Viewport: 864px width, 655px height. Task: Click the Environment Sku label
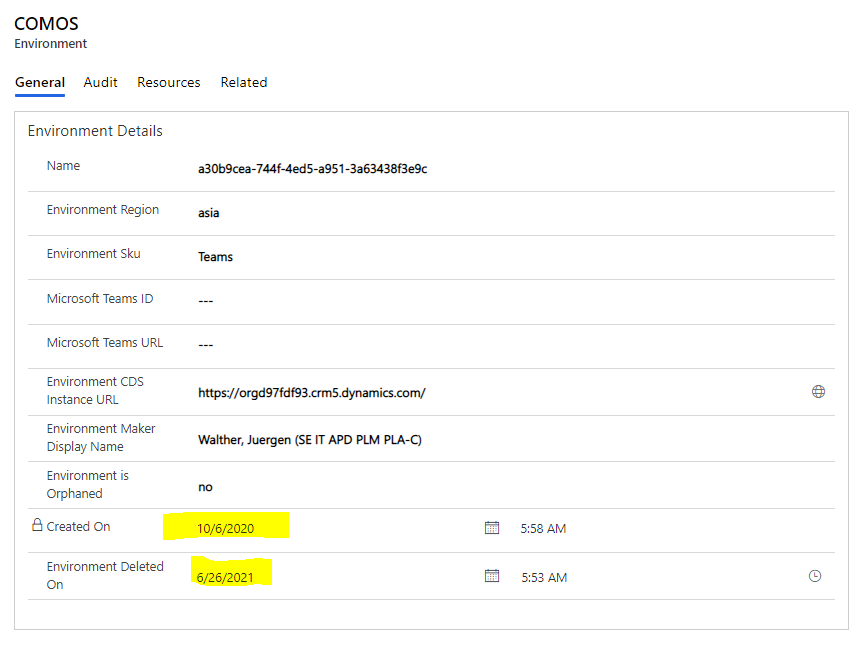94,254
